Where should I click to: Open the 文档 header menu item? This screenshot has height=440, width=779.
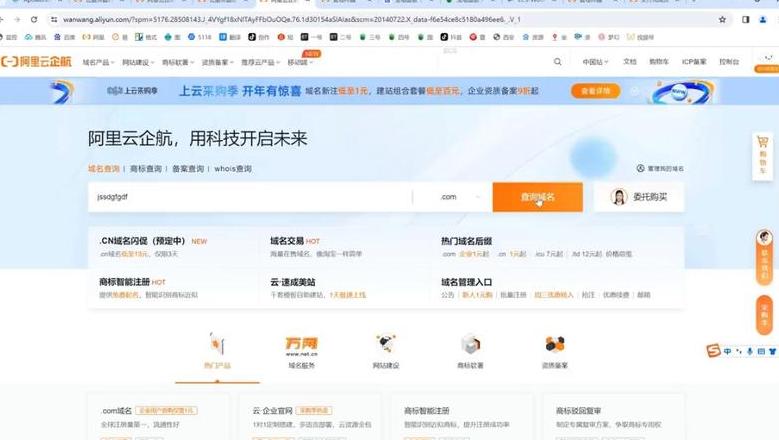(629, 62)
